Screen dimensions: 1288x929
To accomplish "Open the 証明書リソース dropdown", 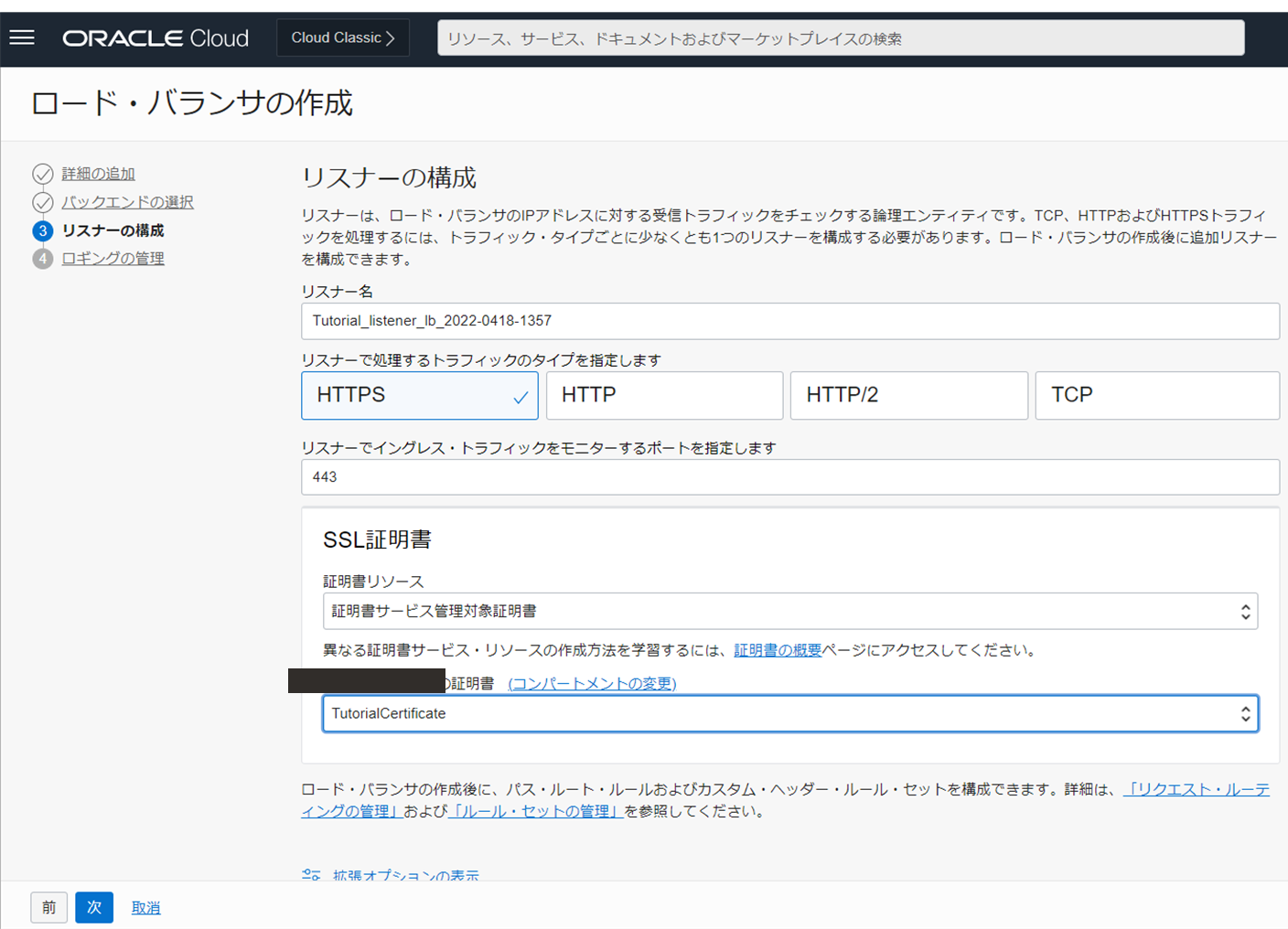I will 789,611.
